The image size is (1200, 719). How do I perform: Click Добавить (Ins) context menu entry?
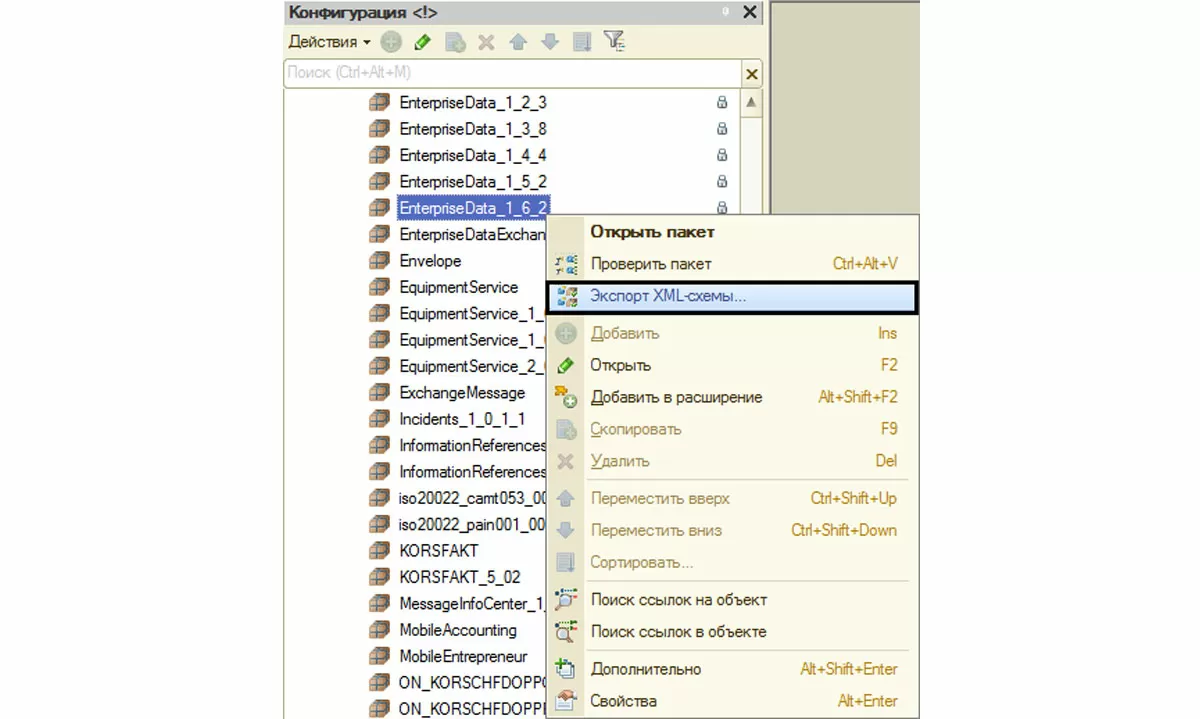coord(732,333)
